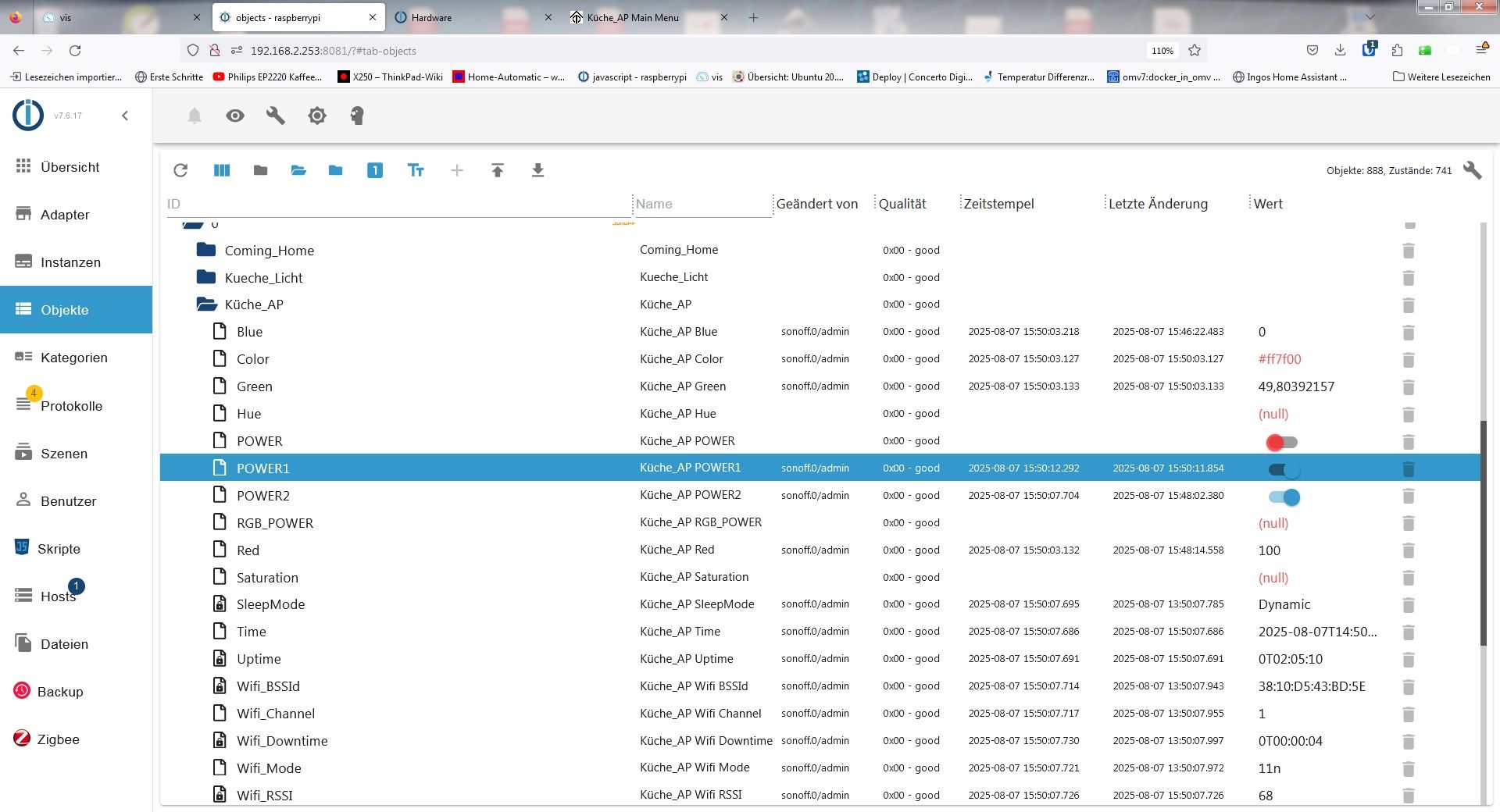Bookmark this page with star icon

point(1195,50)
